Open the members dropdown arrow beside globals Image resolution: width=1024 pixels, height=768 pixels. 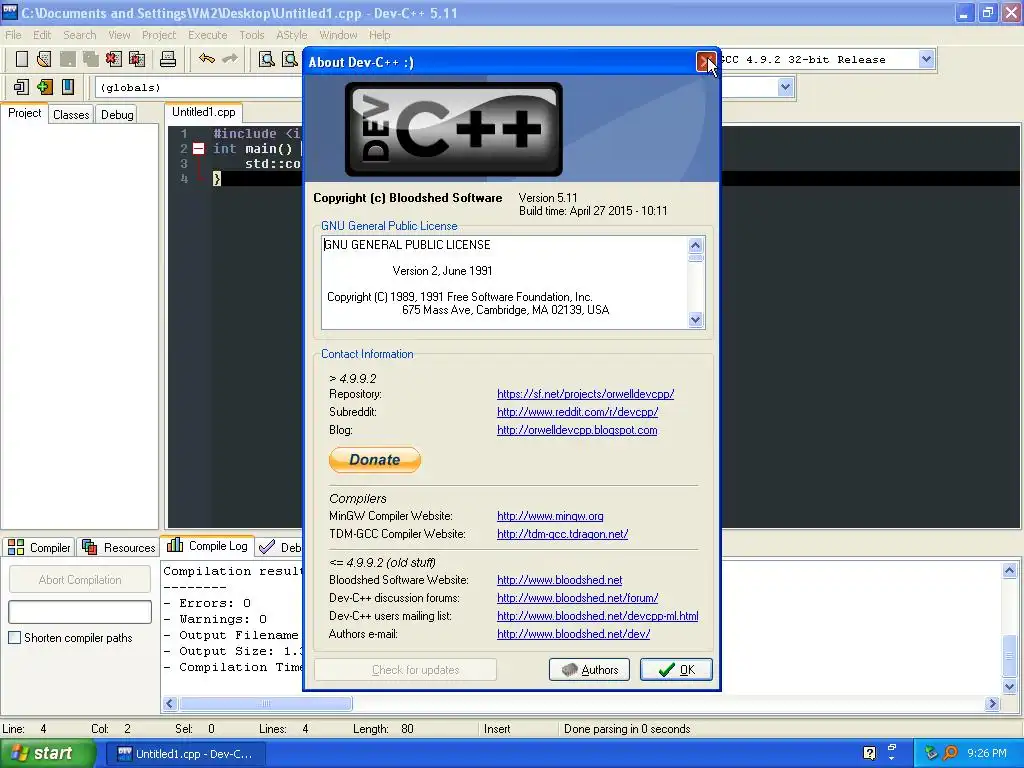pos(785,87)
